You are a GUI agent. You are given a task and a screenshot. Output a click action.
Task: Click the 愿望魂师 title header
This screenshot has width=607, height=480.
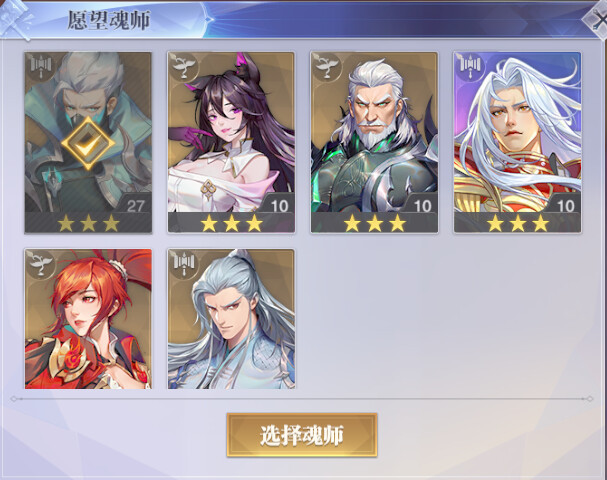point(109,20)
